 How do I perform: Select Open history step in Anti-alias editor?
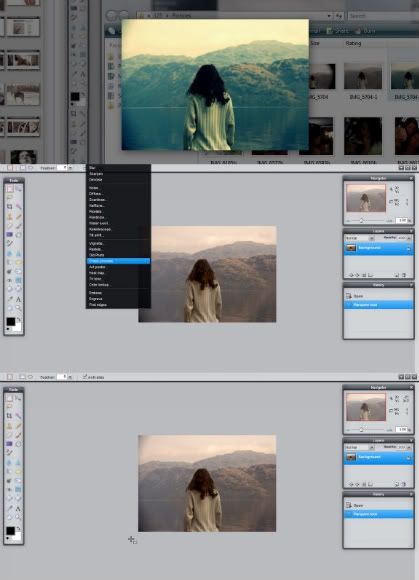(x=378, y=505)
